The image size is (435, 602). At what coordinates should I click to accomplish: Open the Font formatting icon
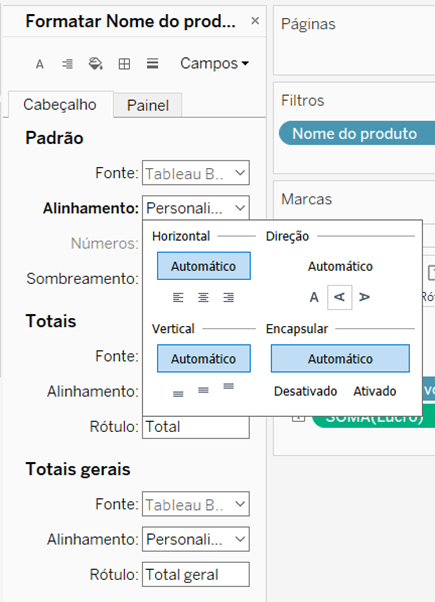tap(40, 64)
